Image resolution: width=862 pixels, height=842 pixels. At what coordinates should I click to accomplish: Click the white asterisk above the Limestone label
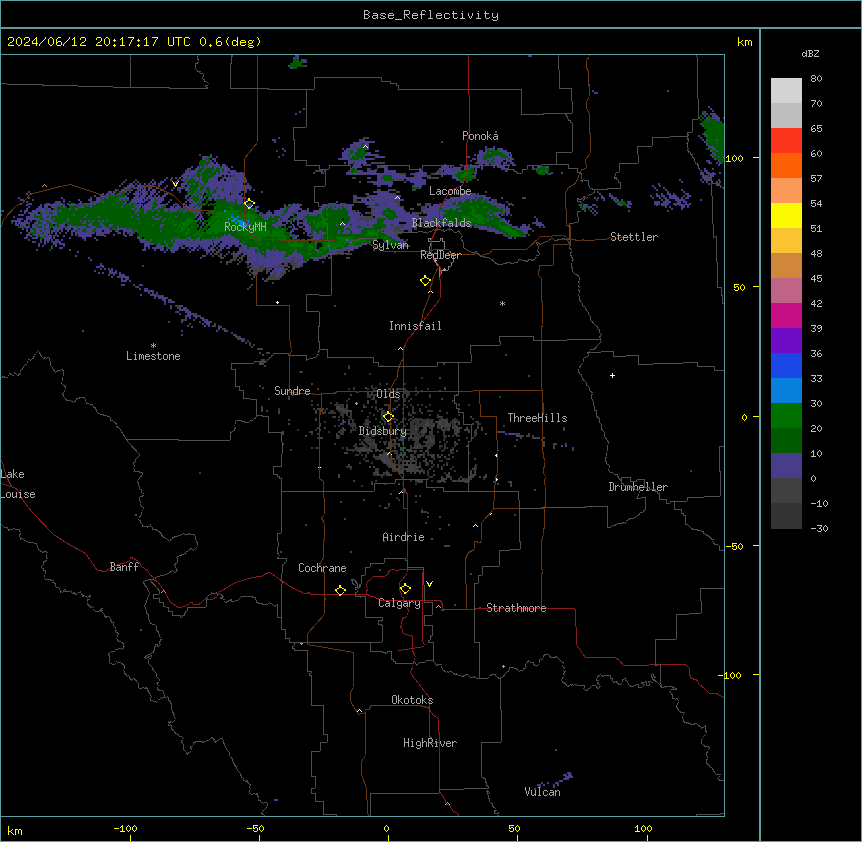153,346
